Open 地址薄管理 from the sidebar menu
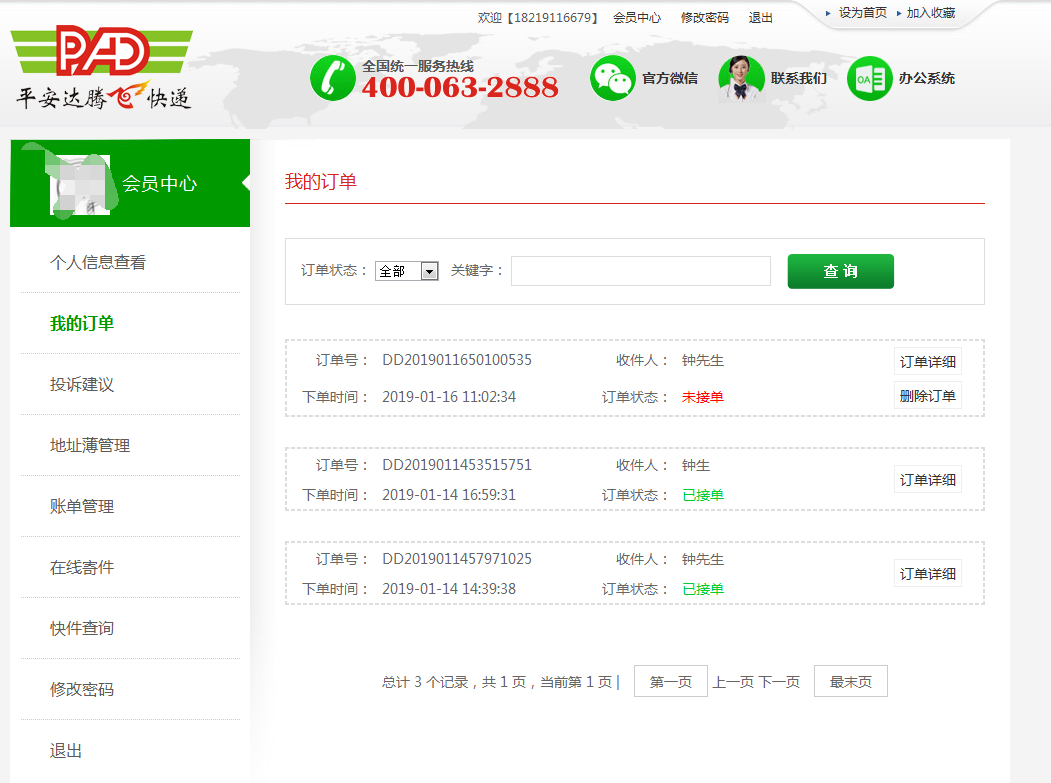 point(90,446)
